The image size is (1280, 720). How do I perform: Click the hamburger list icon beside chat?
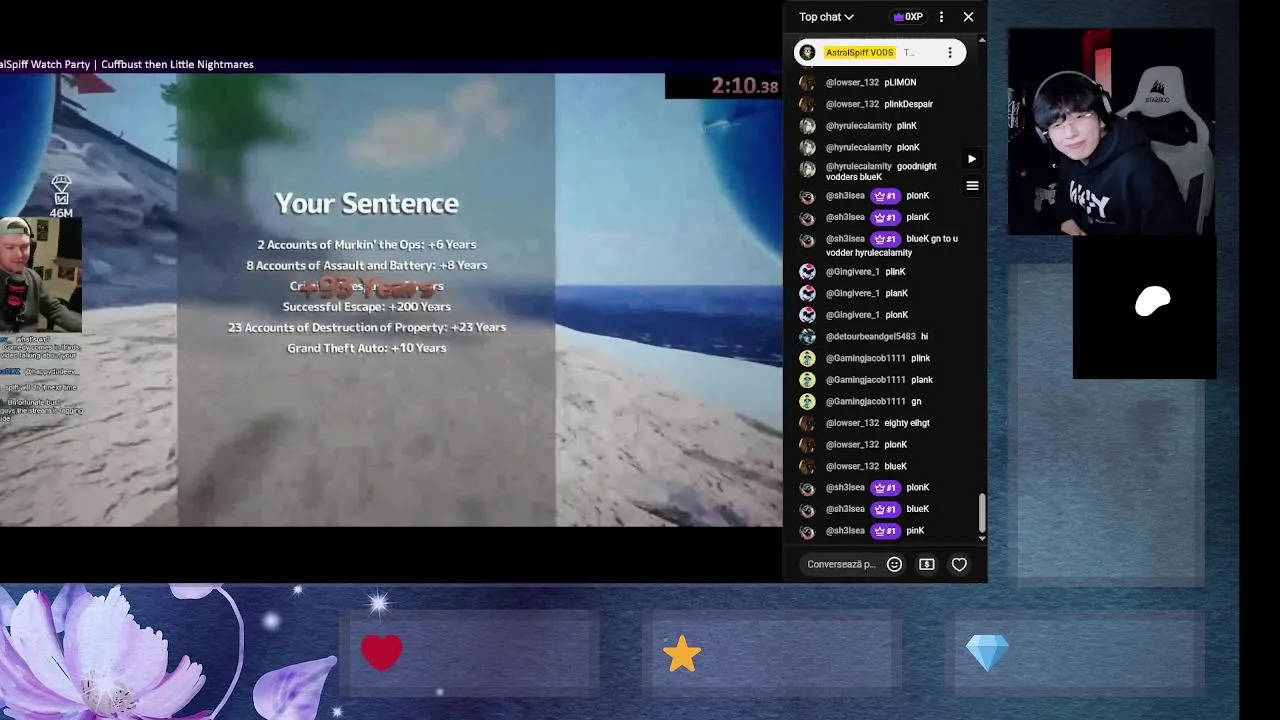coord(971,185)
